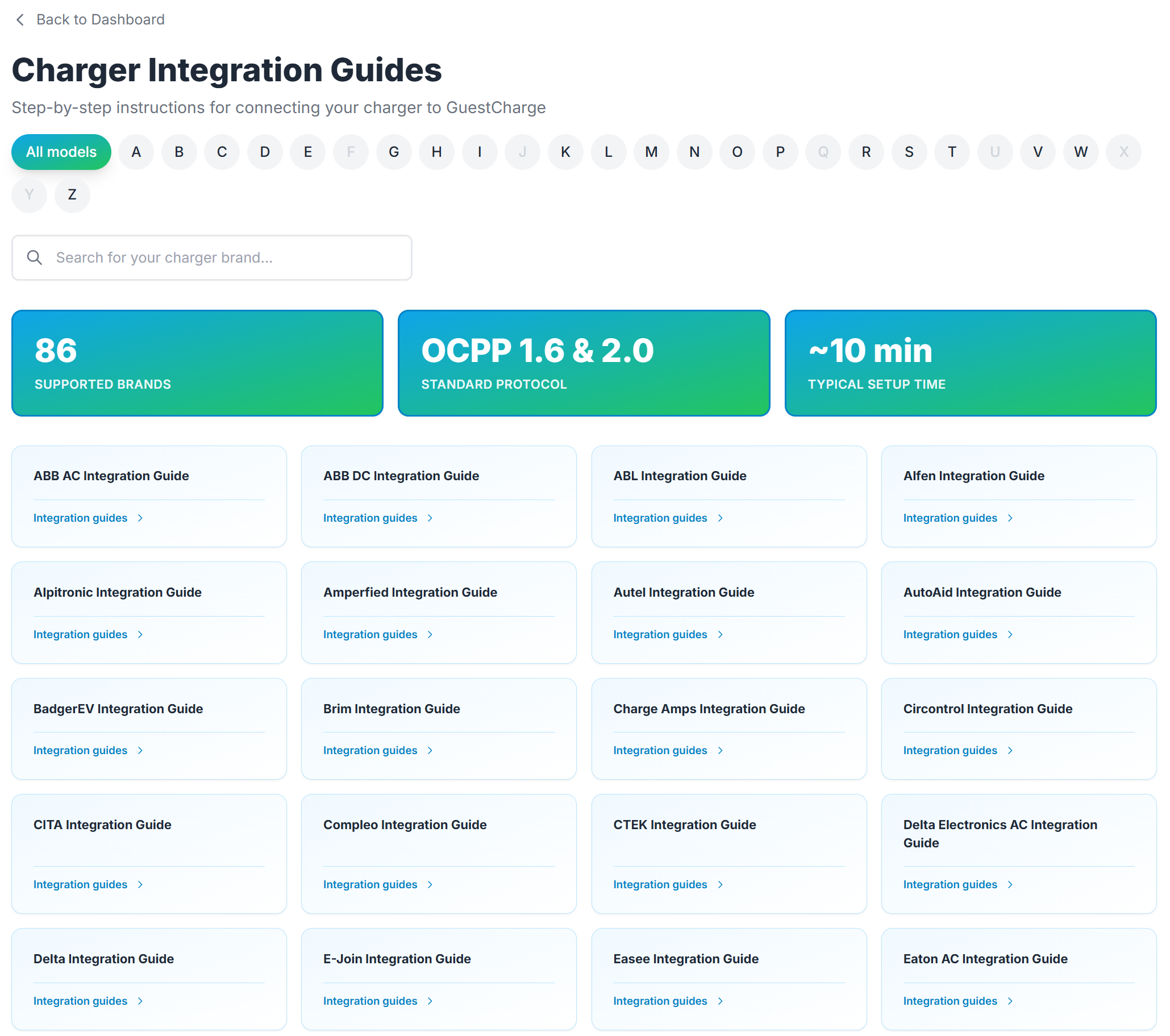
Task: Click the Charger Integration Guides page heading
Action: point(227,70)
